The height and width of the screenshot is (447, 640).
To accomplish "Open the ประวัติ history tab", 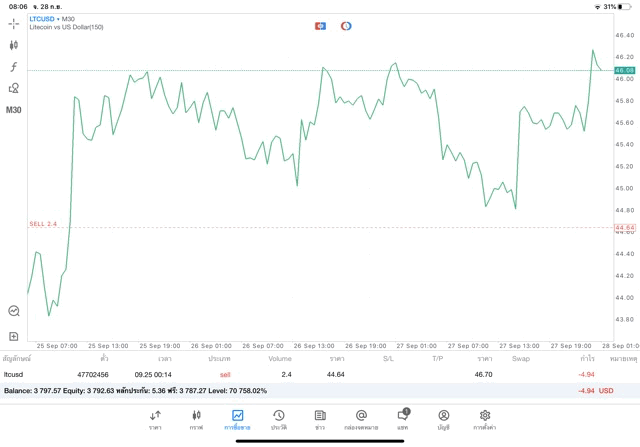I will [278, 419].
